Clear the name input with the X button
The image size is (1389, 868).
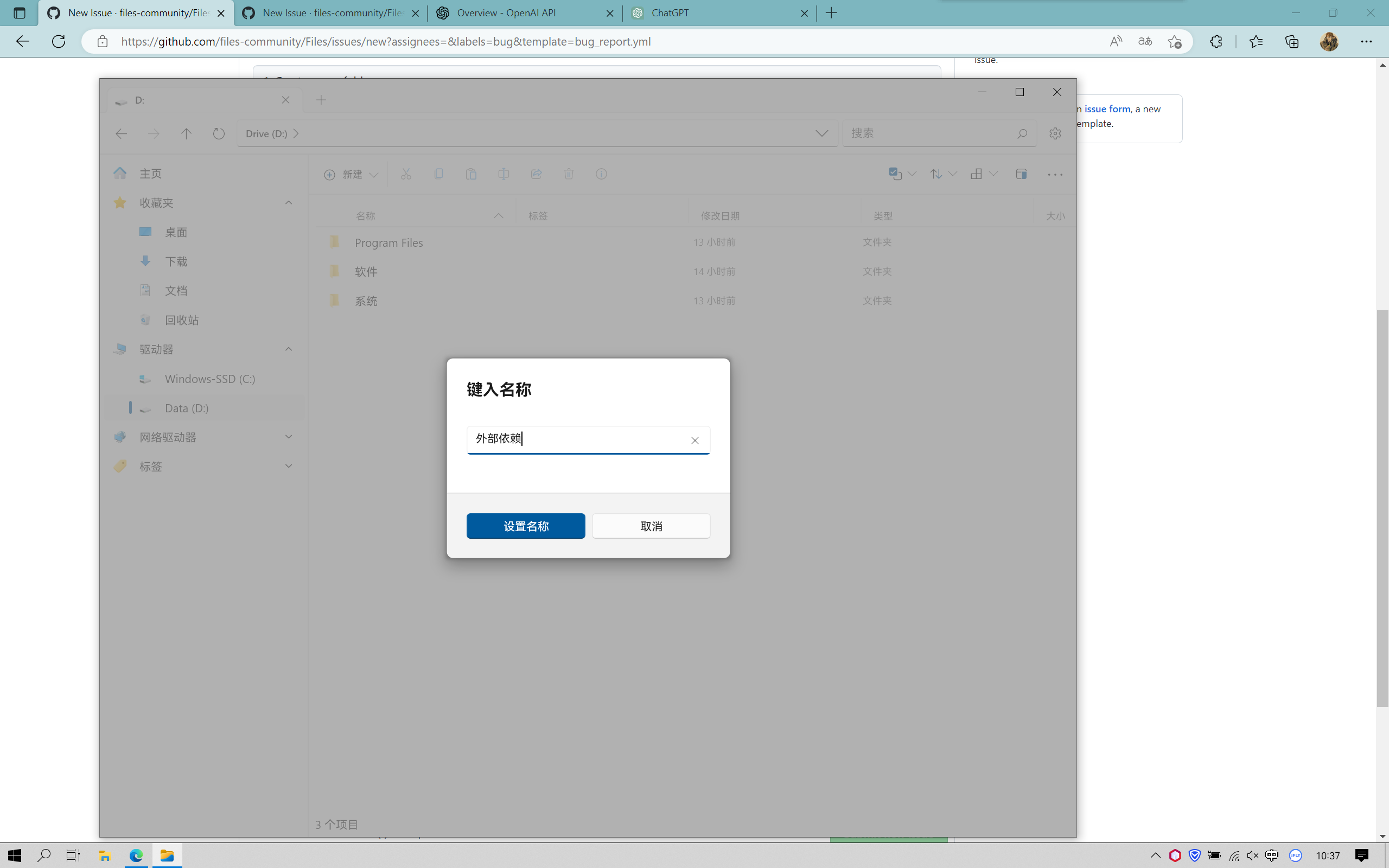point(694,440)
